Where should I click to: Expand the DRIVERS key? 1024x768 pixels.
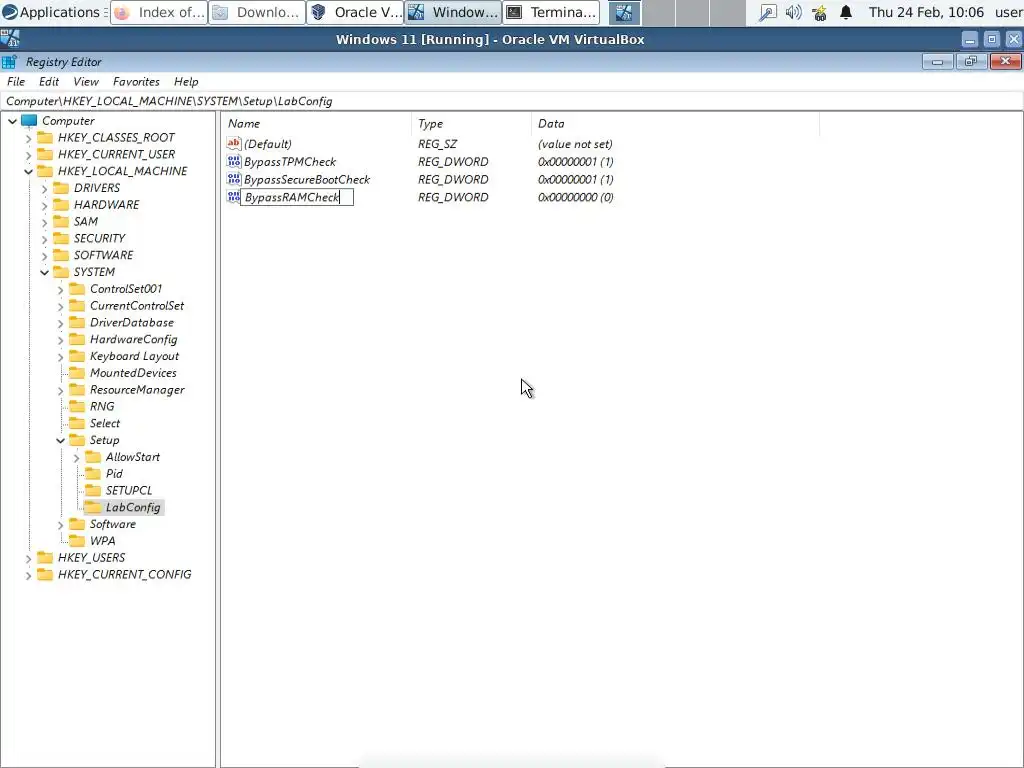click(44, 188)
